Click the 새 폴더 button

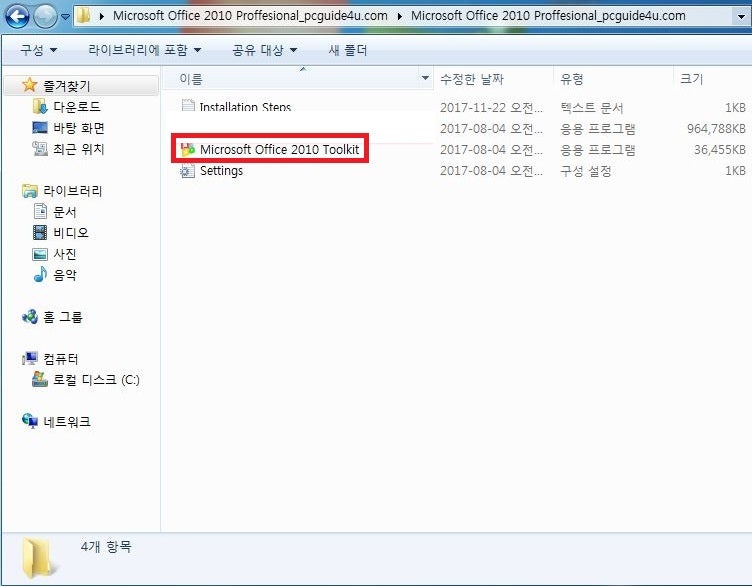coord(348,50)
